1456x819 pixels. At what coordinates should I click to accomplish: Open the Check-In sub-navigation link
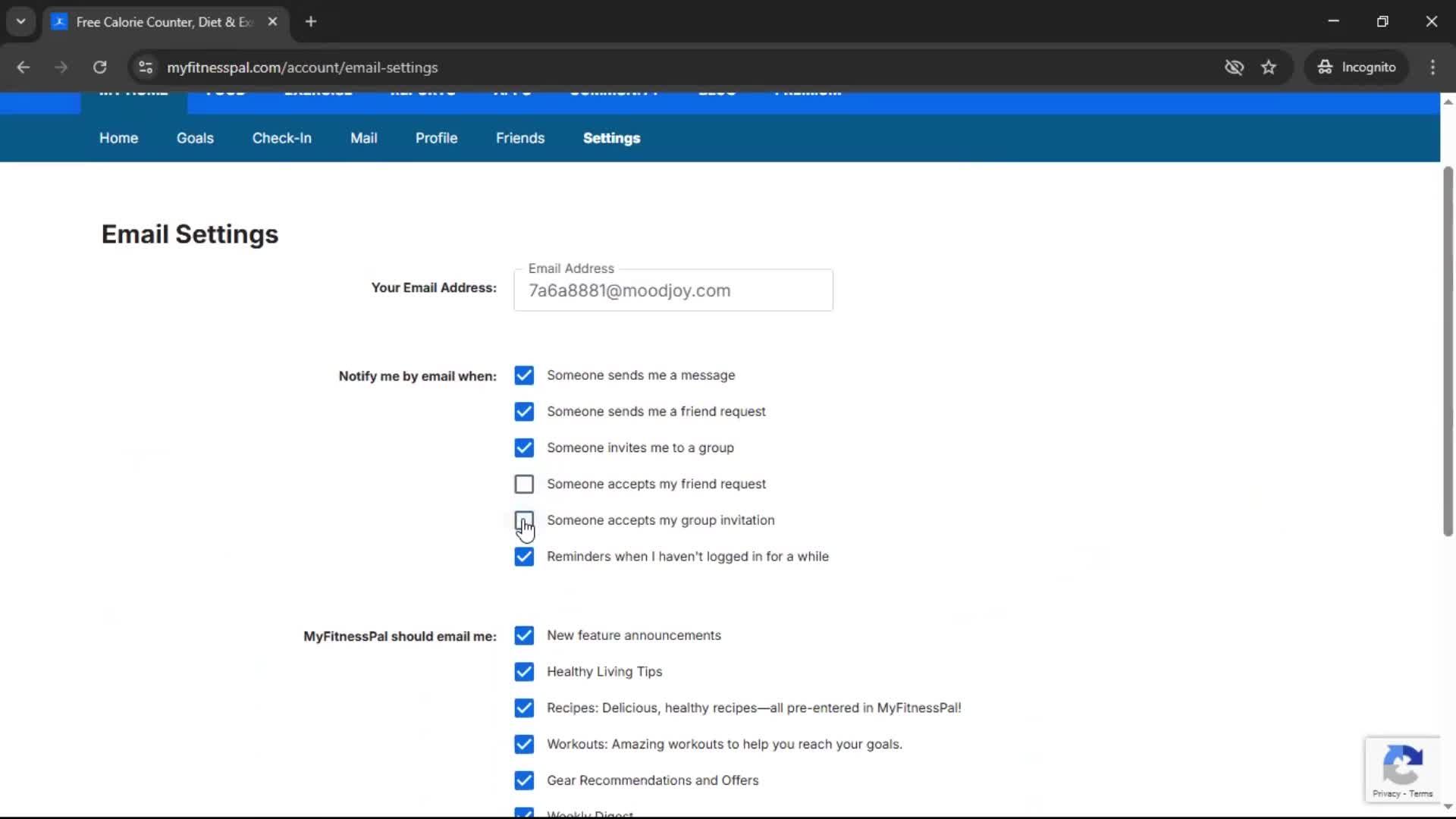coord(281,138)
